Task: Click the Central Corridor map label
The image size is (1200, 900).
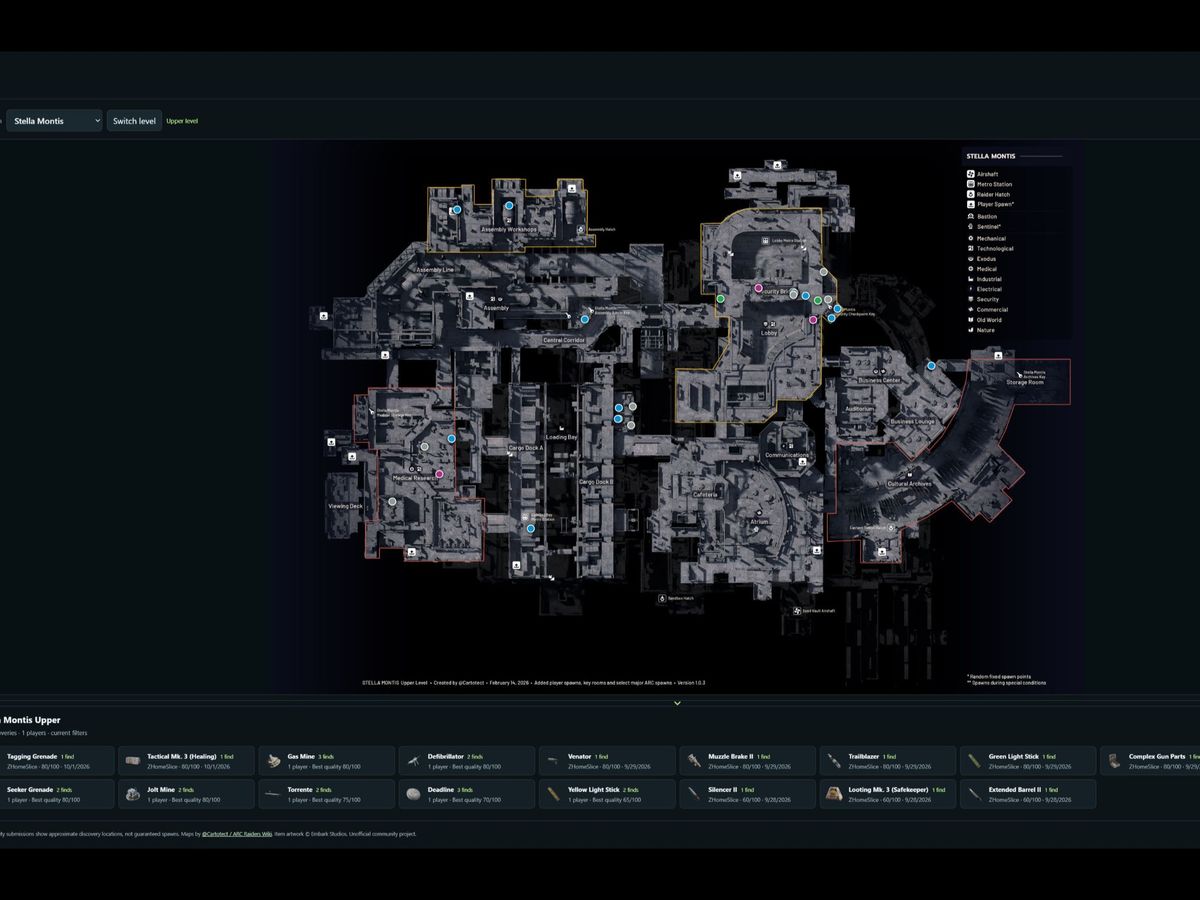Action: (x=564, y=340)
